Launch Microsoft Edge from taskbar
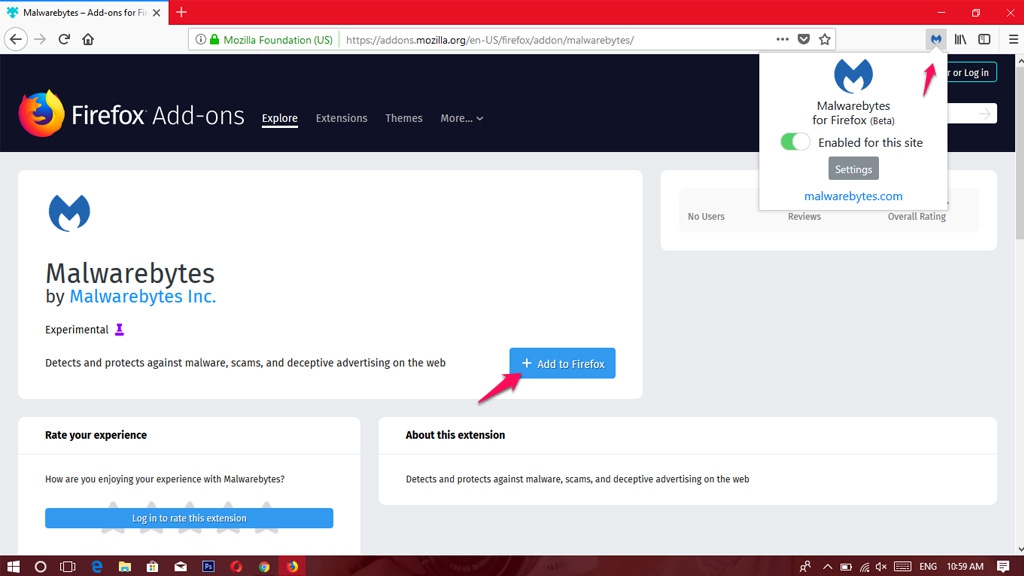Viewport: 1024px width, 576px height. [97, 566]
